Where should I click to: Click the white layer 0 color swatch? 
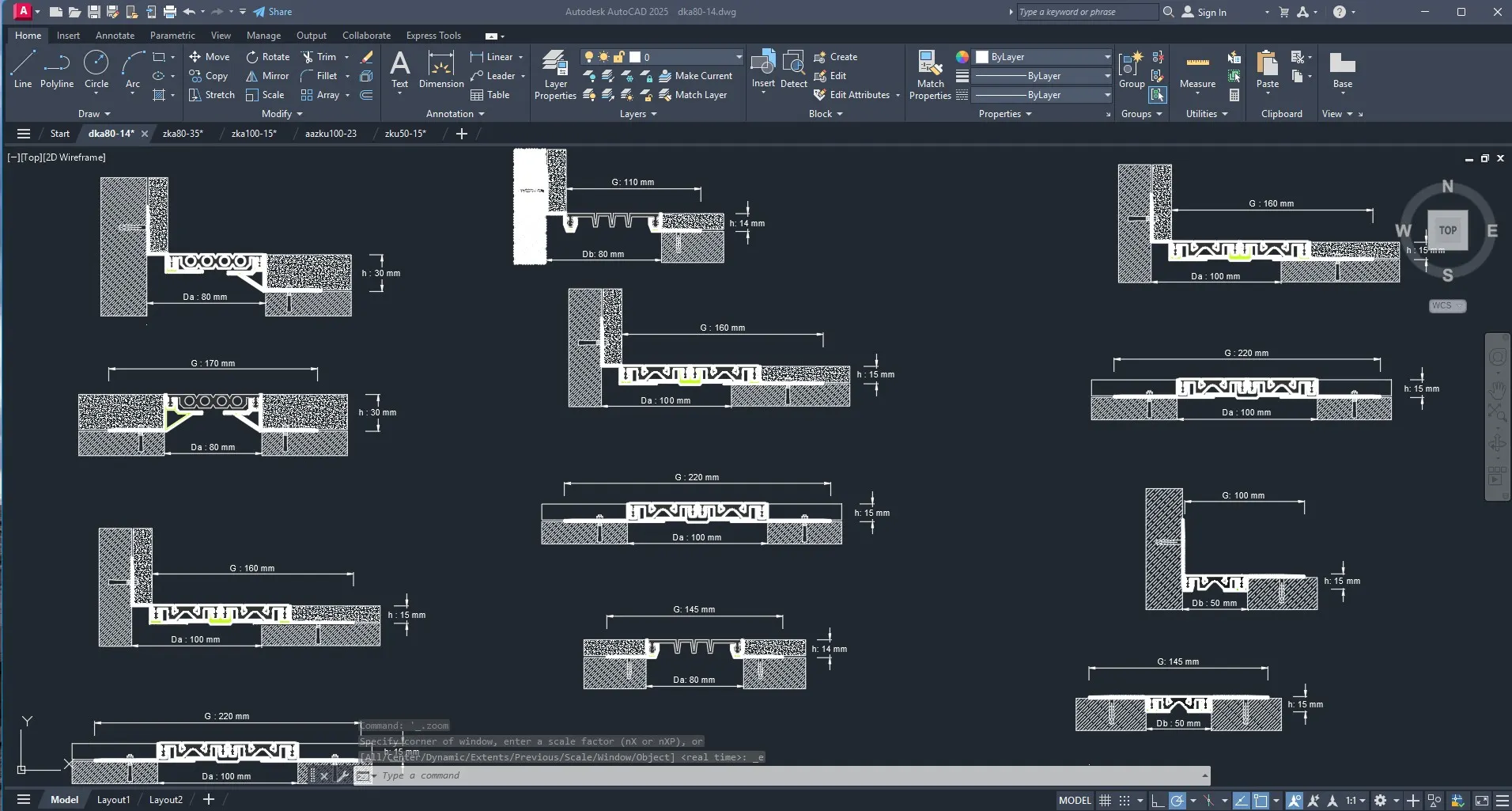click(634, 57)
